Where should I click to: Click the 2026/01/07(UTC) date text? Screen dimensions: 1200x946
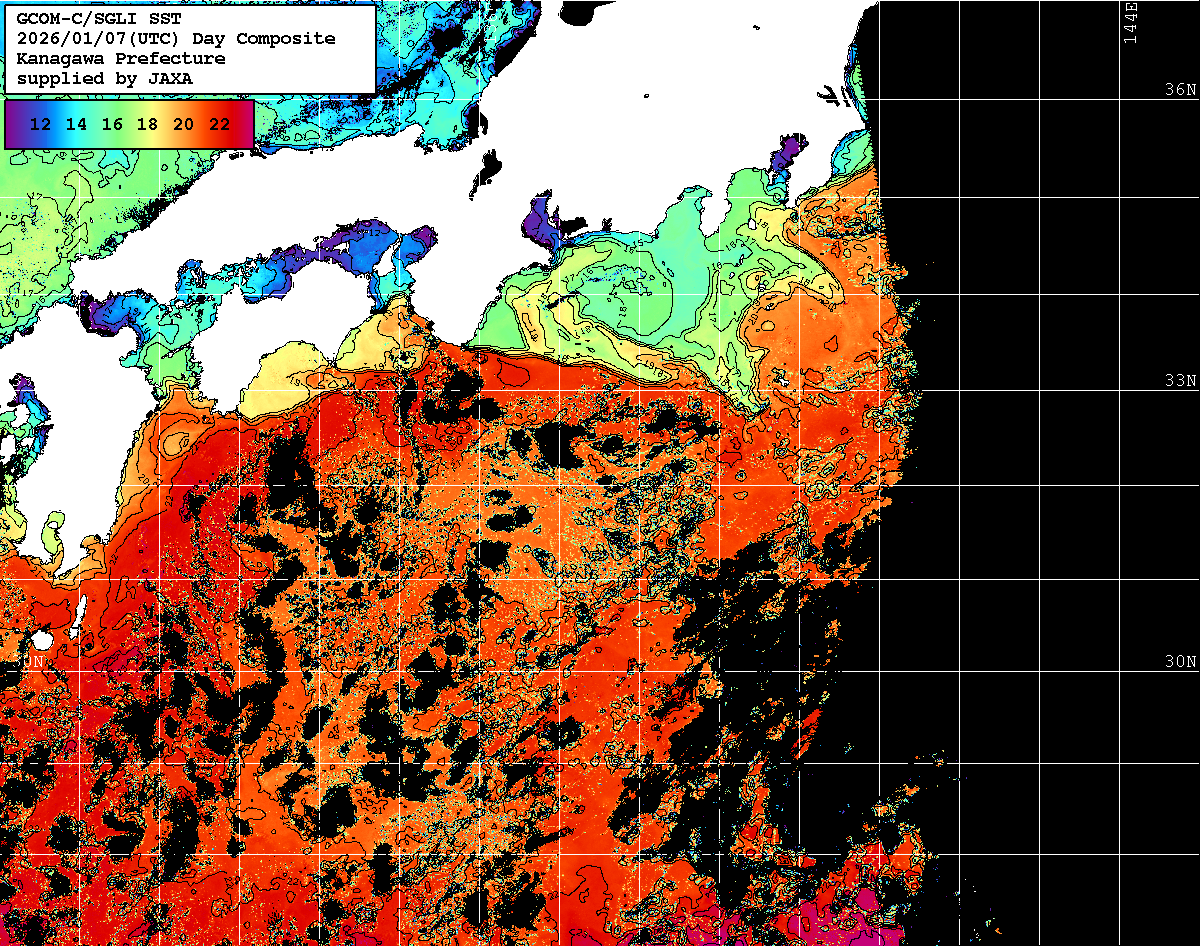tap(99, 38)
